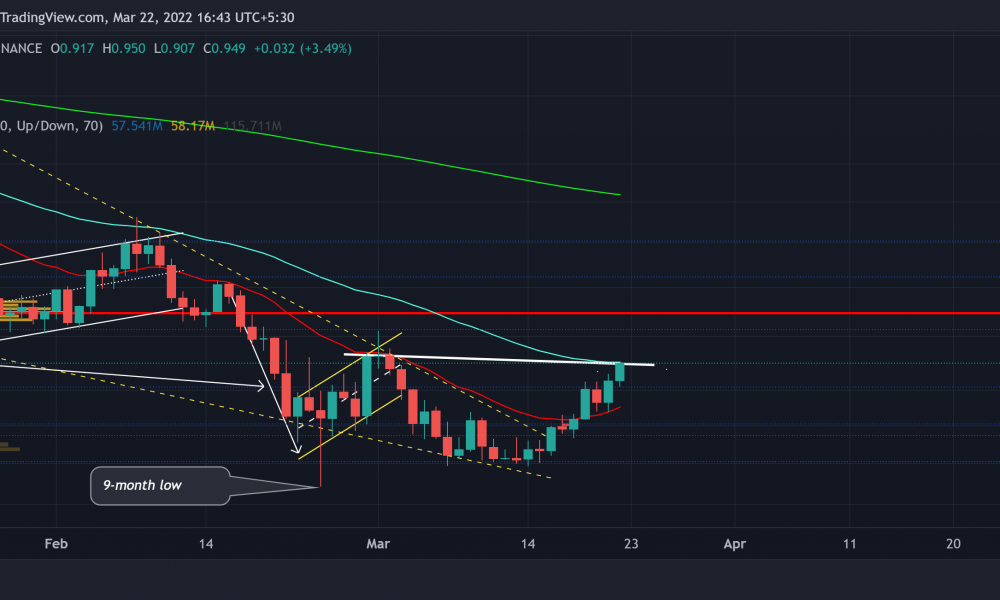Select the high price value 0.950
1000x600 pixels.
(128, 48)
